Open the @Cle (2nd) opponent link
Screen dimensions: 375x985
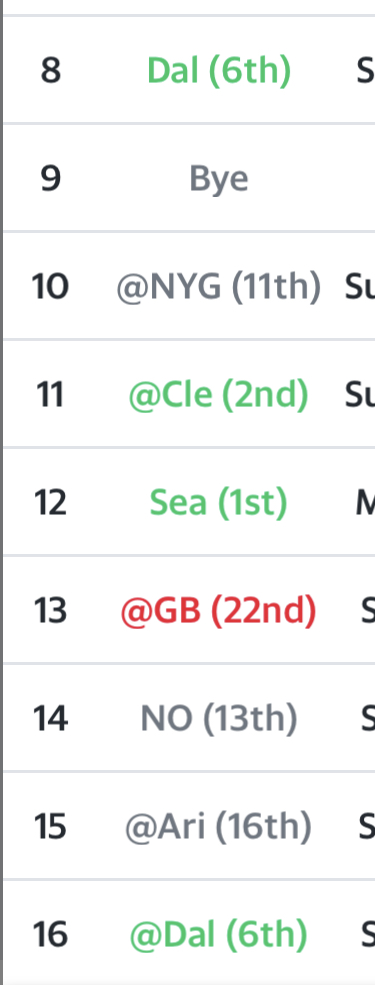[219, 395]
